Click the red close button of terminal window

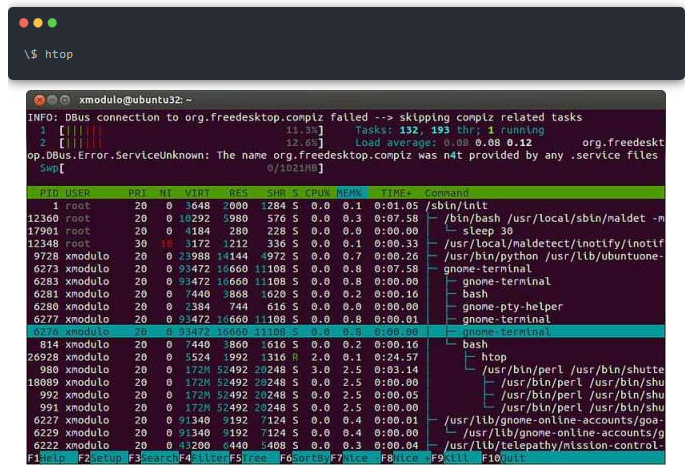point(39,100)
